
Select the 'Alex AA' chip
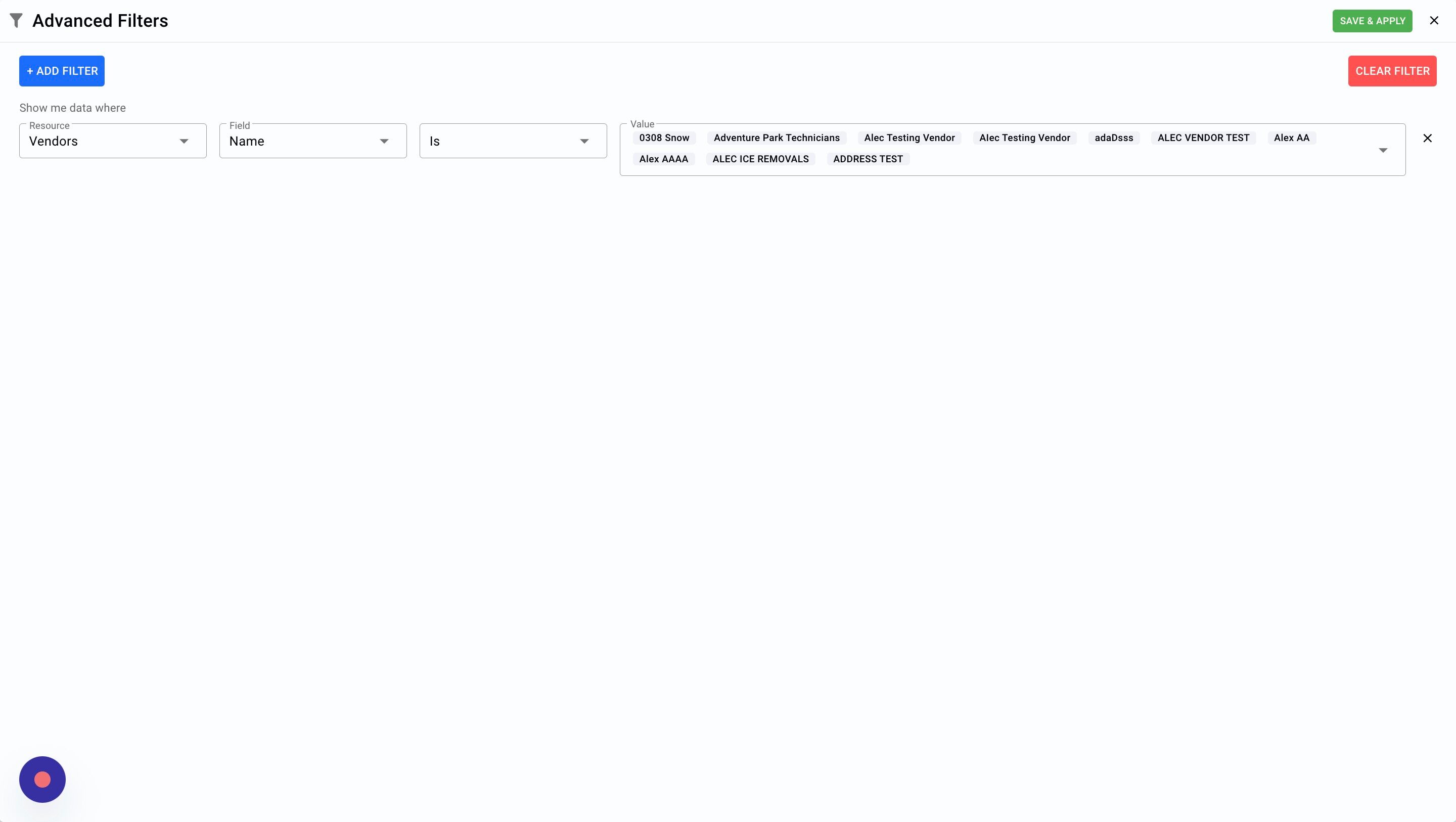tap(1291, 138)
